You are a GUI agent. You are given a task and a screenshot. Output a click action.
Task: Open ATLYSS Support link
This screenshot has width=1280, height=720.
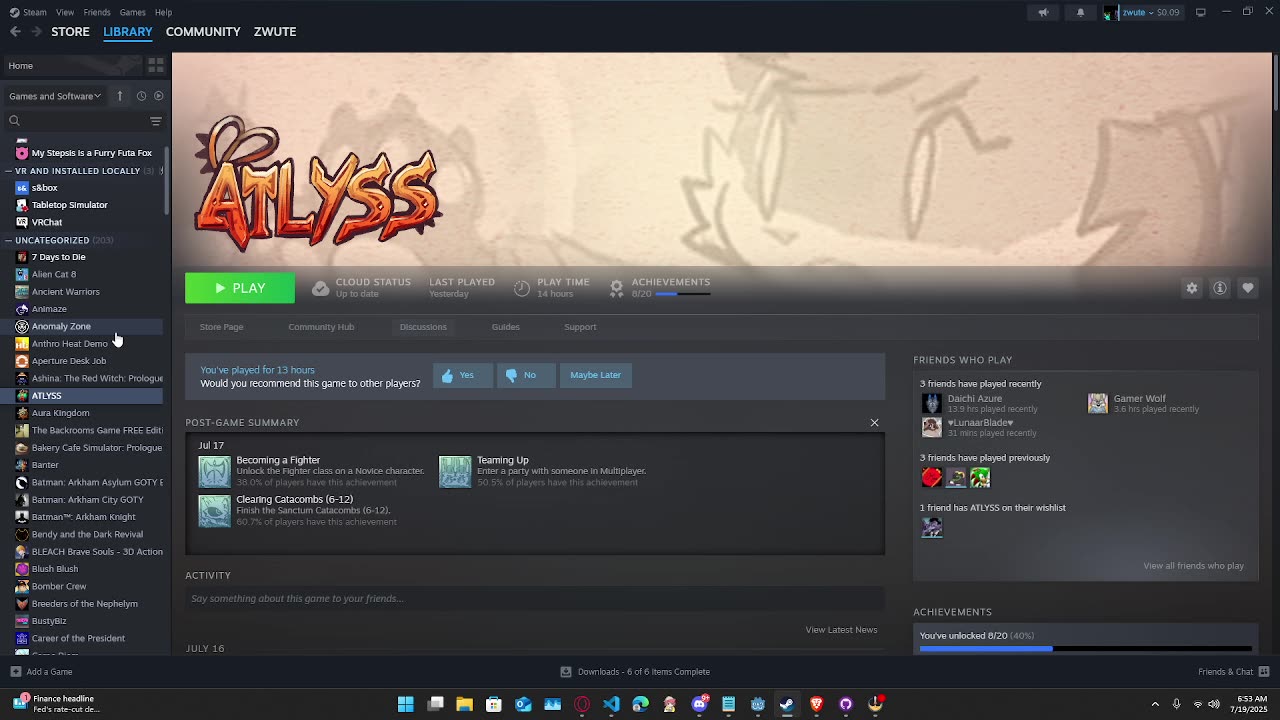(580, 327)
